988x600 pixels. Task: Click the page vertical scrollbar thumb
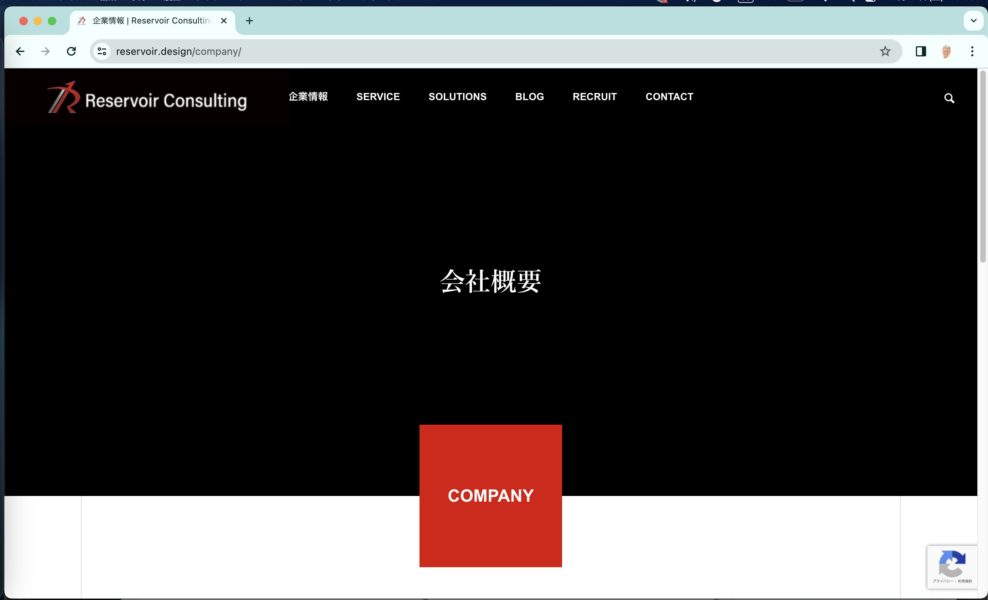point(982,166)
